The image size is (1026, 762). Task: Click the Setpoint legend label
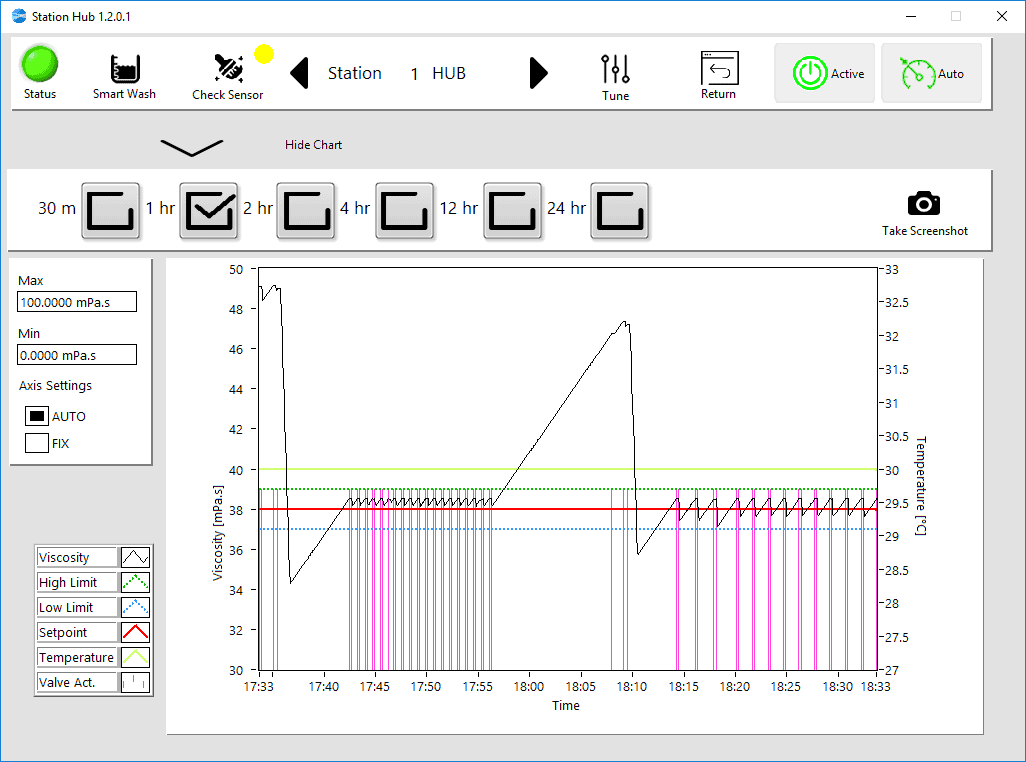click(x=77, y=632)
